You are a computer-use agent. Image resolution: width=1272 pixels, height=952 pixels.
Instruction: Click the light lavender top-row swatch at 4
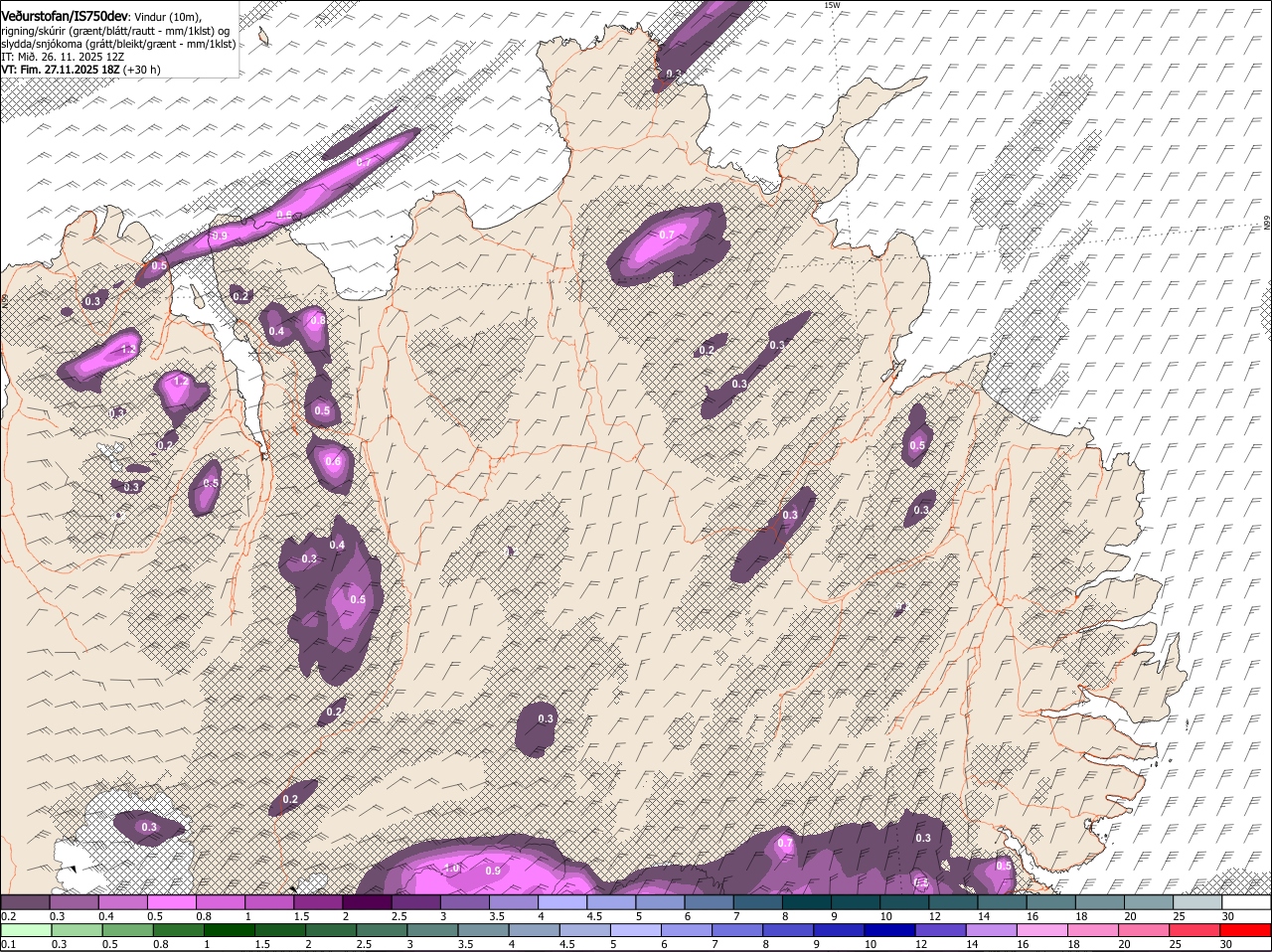(x=561, y=901)
